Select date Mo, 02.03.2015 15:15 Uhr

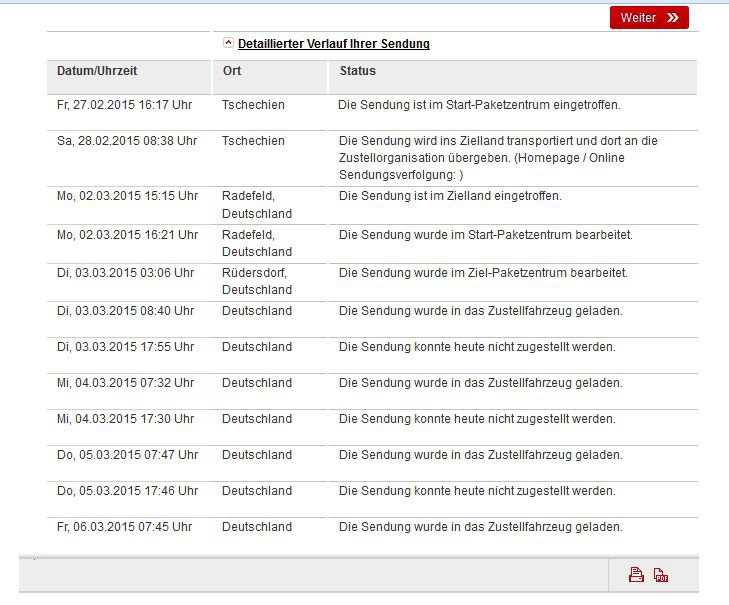[x=127, y=196]
